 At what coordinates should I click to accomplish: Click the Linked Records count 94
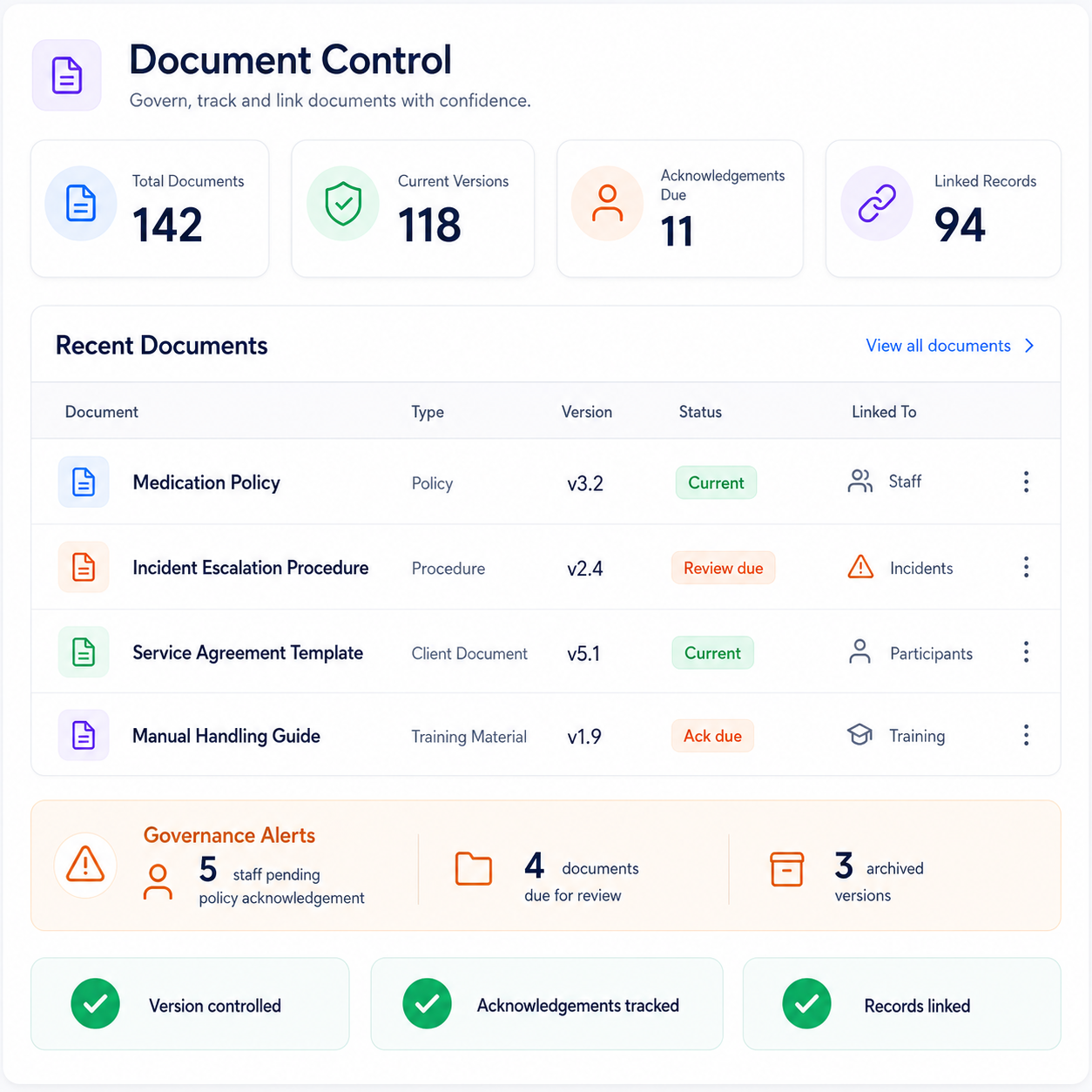tap(960, 225)
